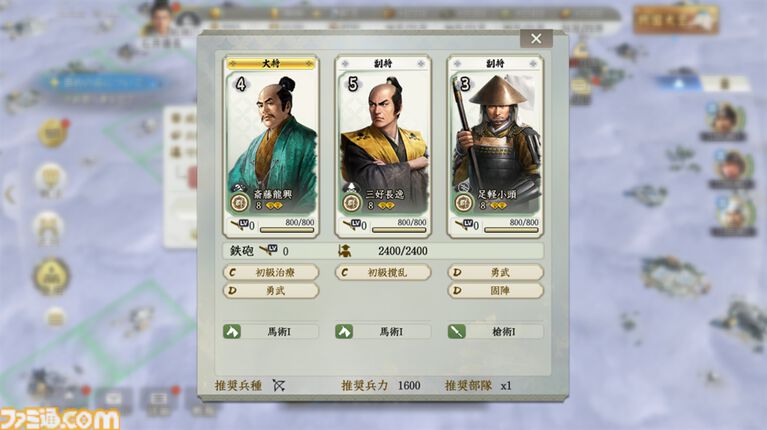This screenshot has width=767, height=430.
Task: Click the 馬術I horse icon under 三好長逸
Action: 344,332
